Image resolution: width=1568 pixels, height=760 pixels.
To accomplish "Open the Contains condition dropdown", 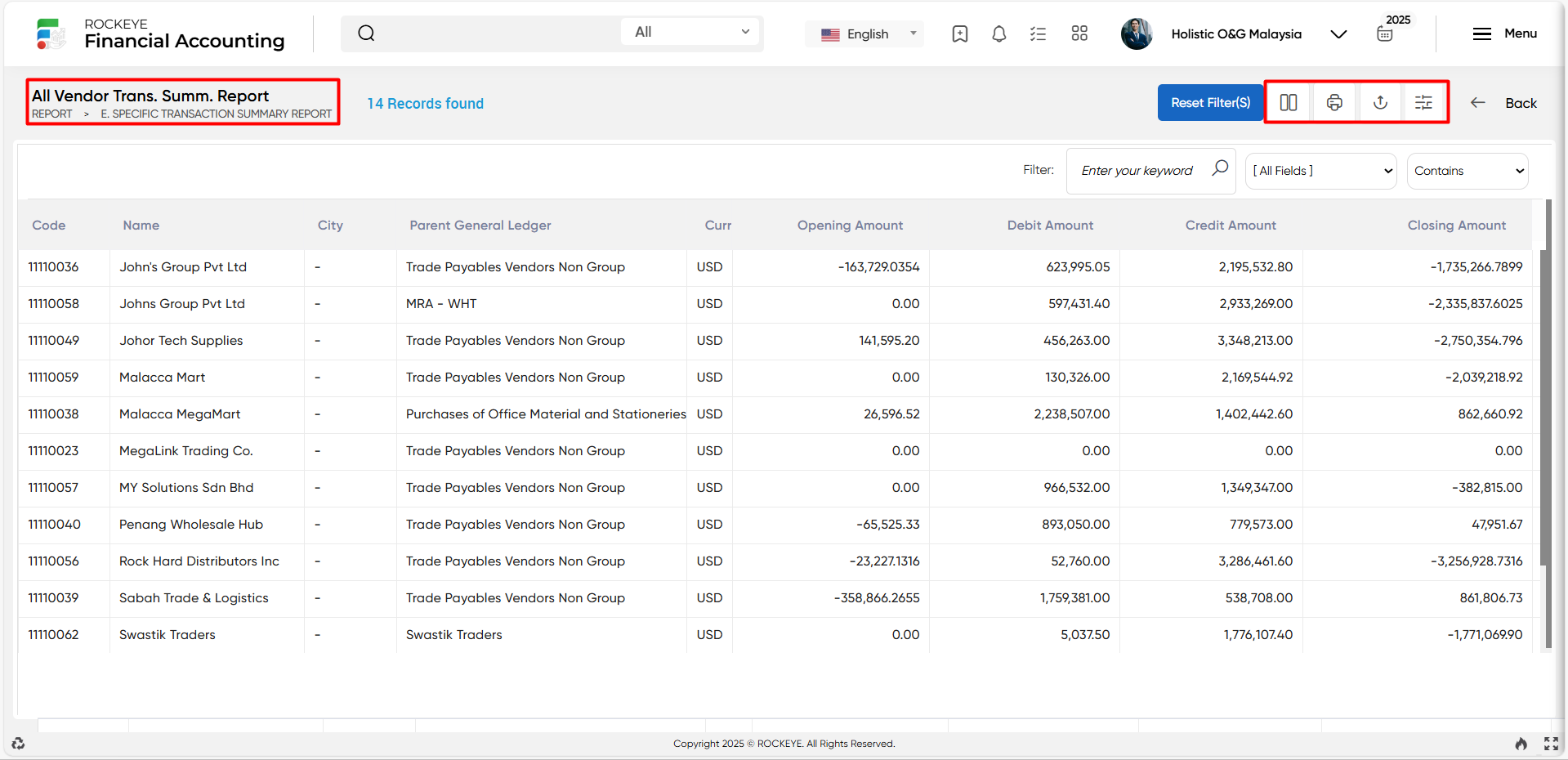I will [x=1467, y=171].
